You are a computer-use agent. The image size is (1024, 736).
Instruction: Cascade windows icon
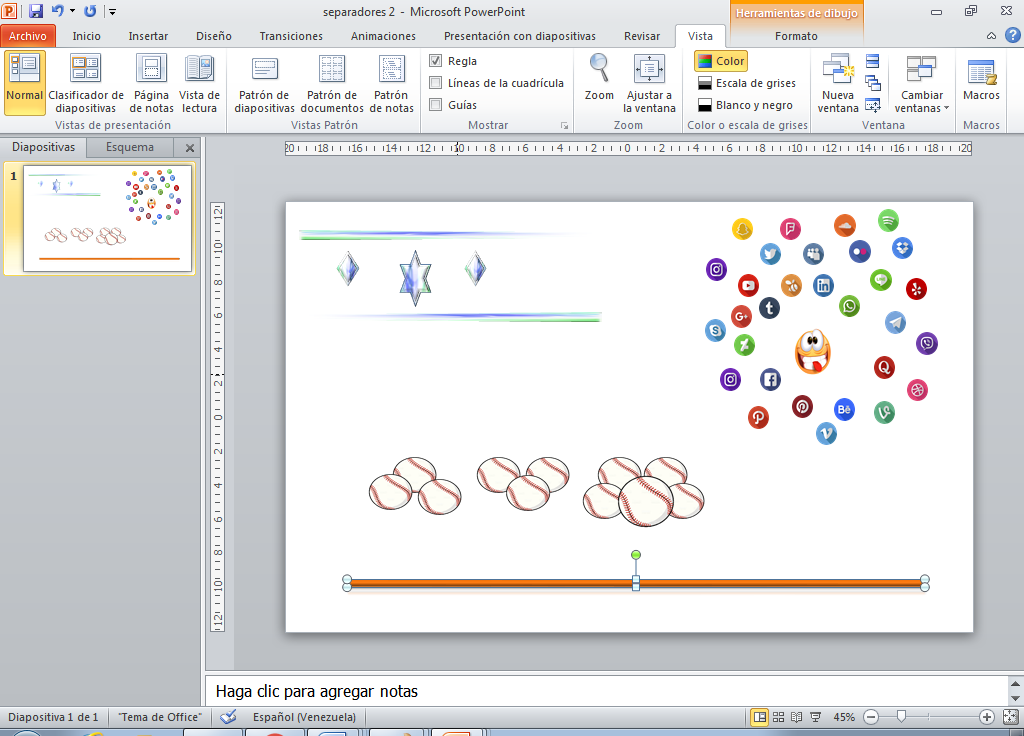pyautogui.click(x=872, y=83)
